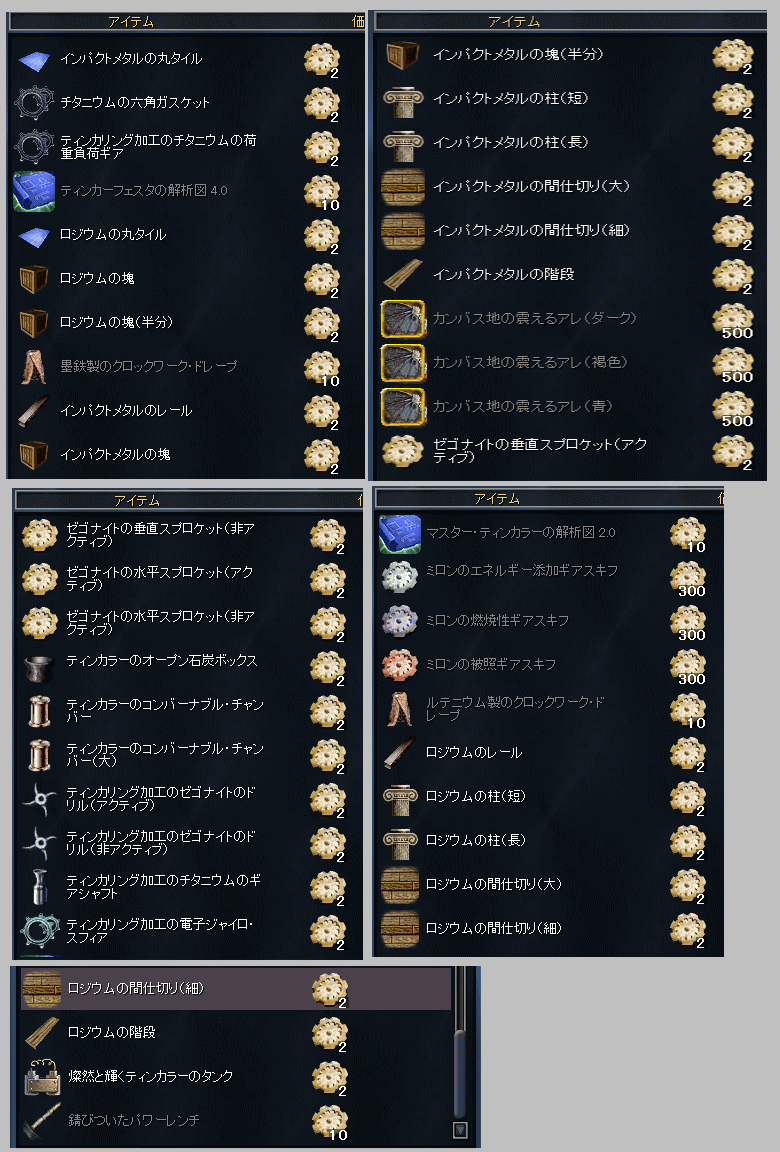Click the ティンカリング加工の電子ジャイロ・スフィア ring icon
The width and height of the screenshot is (780, 1152).
point(40,931)
